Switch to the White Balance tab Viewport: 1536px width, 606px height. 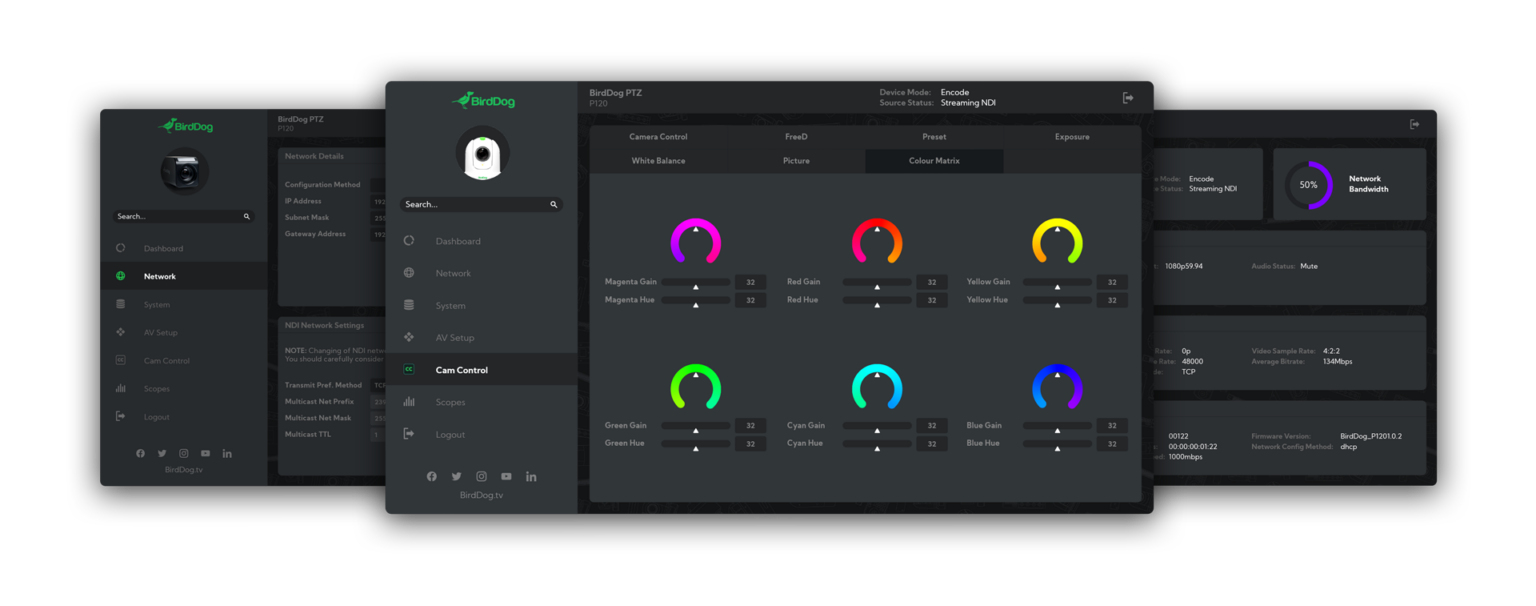point(658,161)
